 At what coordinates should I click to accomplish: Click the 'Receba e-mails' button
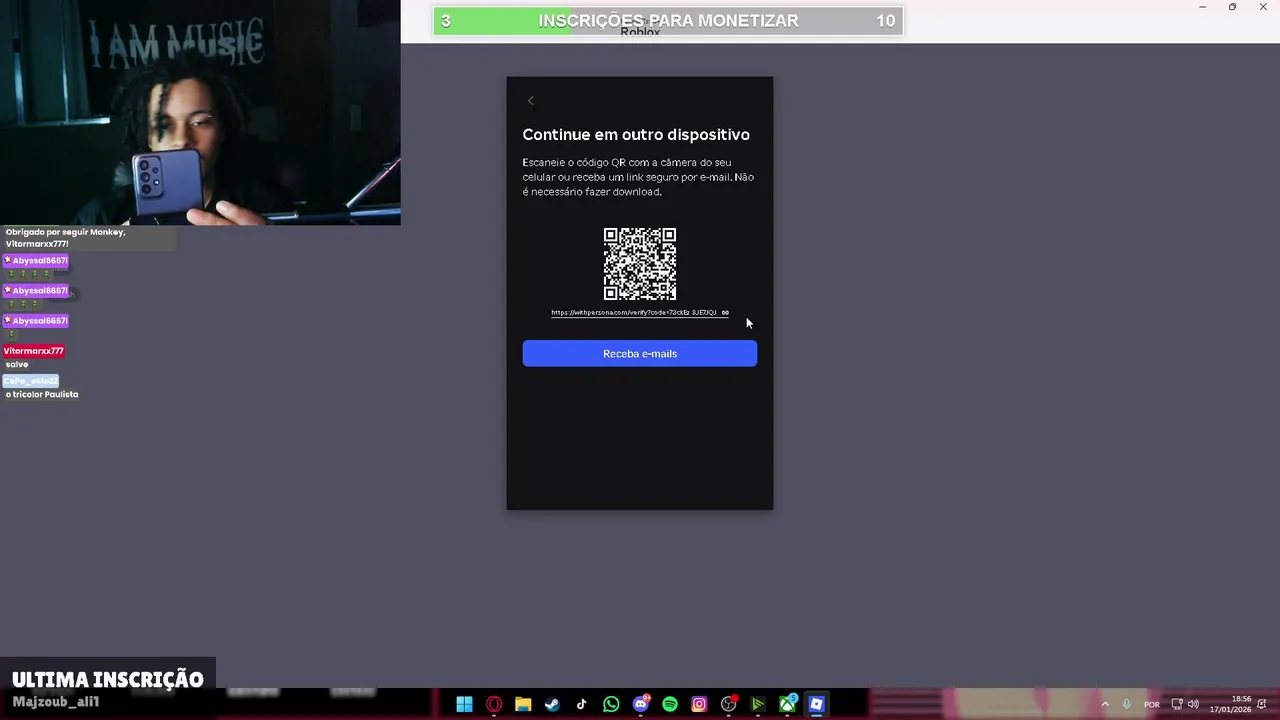click(x=640, y=353)
